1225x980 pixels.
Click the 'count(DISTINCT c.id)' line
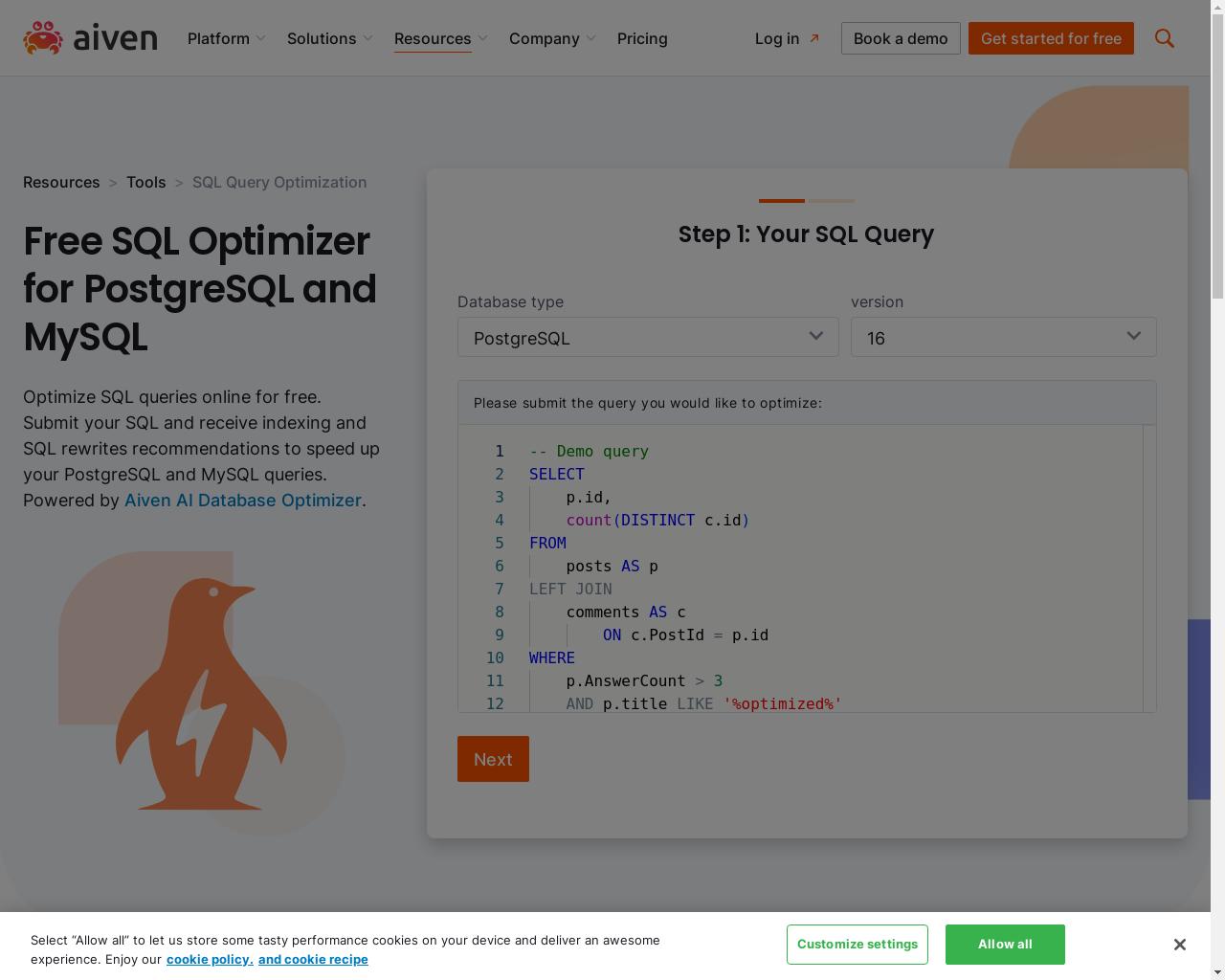[x=657, y=520]
